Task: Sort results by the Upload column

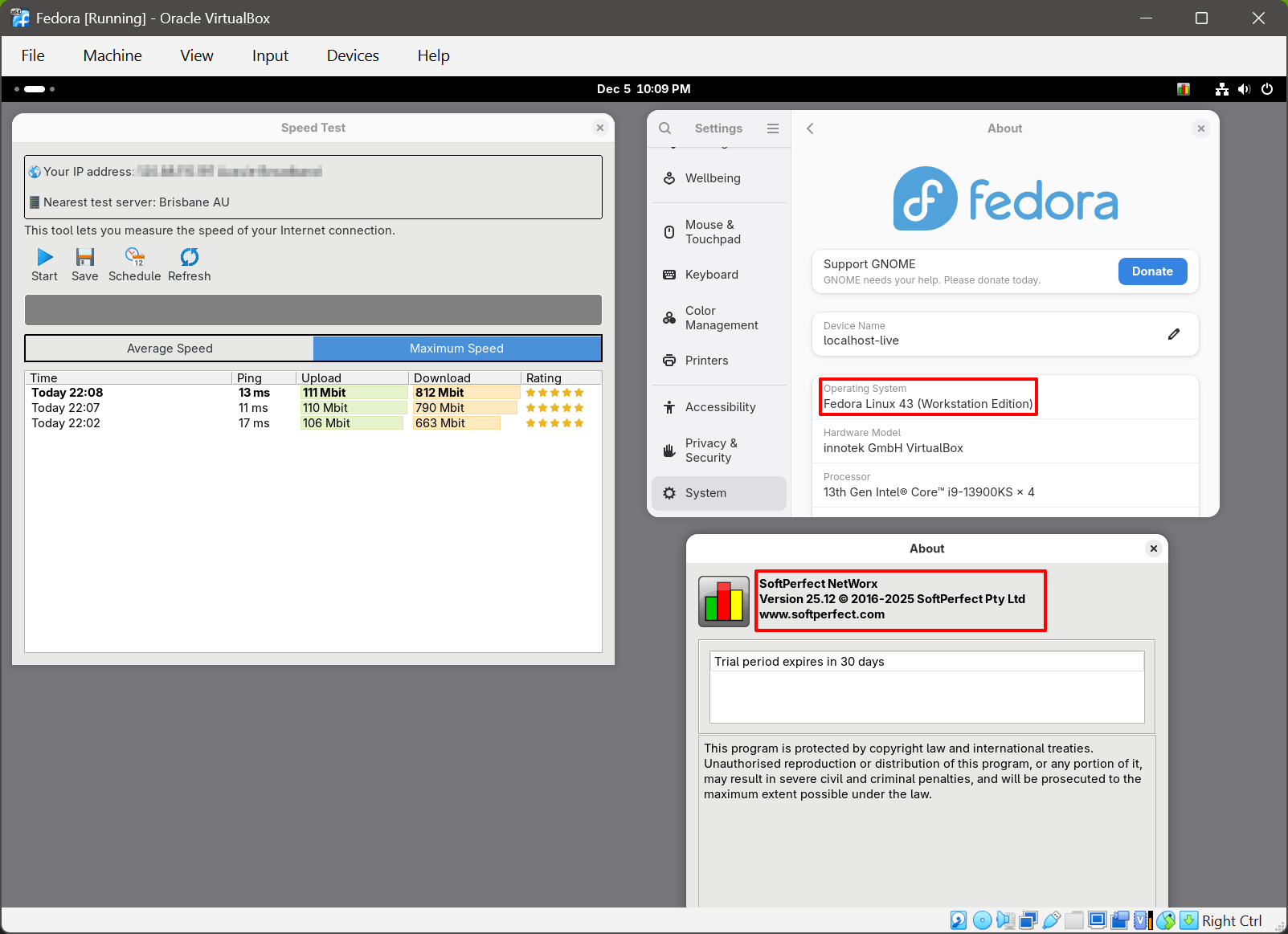Action: 352,377
